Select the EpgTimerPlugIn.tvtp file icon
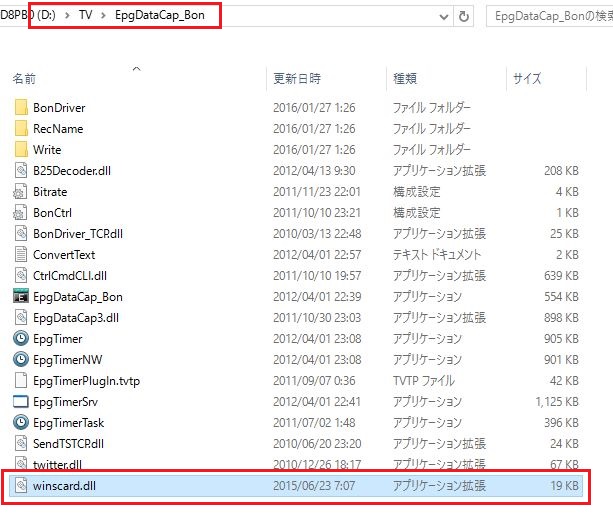The height and width of the screenshot is (516, 613). [x=21, y=381]
